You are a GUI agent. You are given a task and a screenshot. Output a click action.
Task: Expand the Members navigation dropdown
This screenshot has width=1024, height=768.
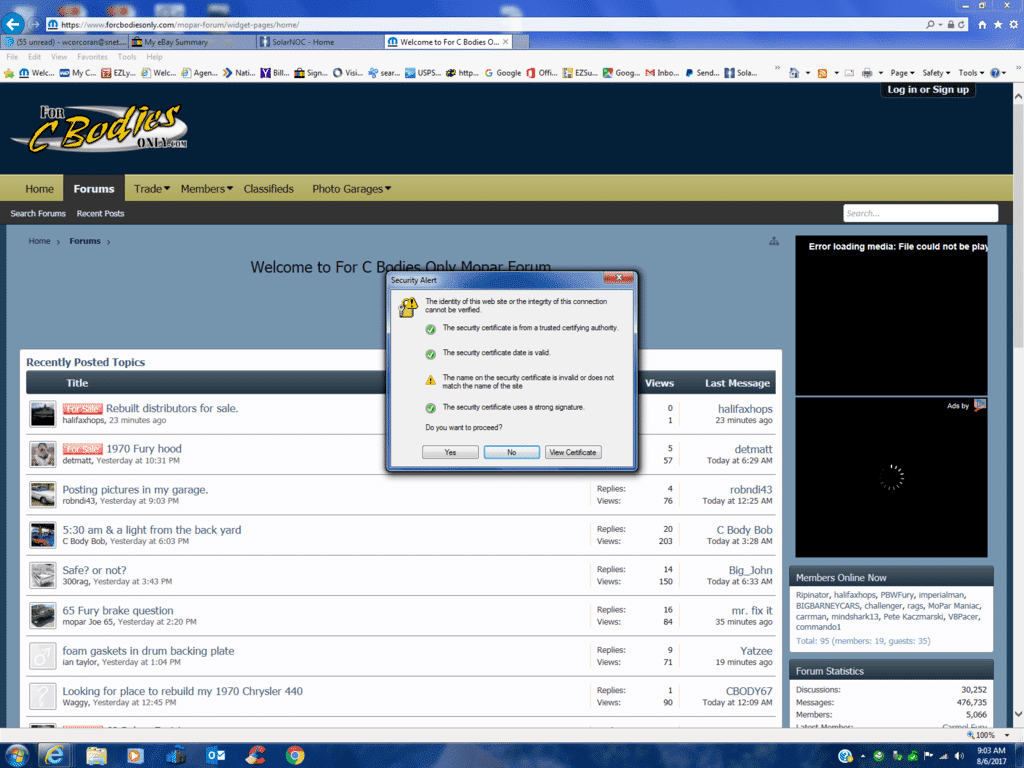click(x=206, y=189)
